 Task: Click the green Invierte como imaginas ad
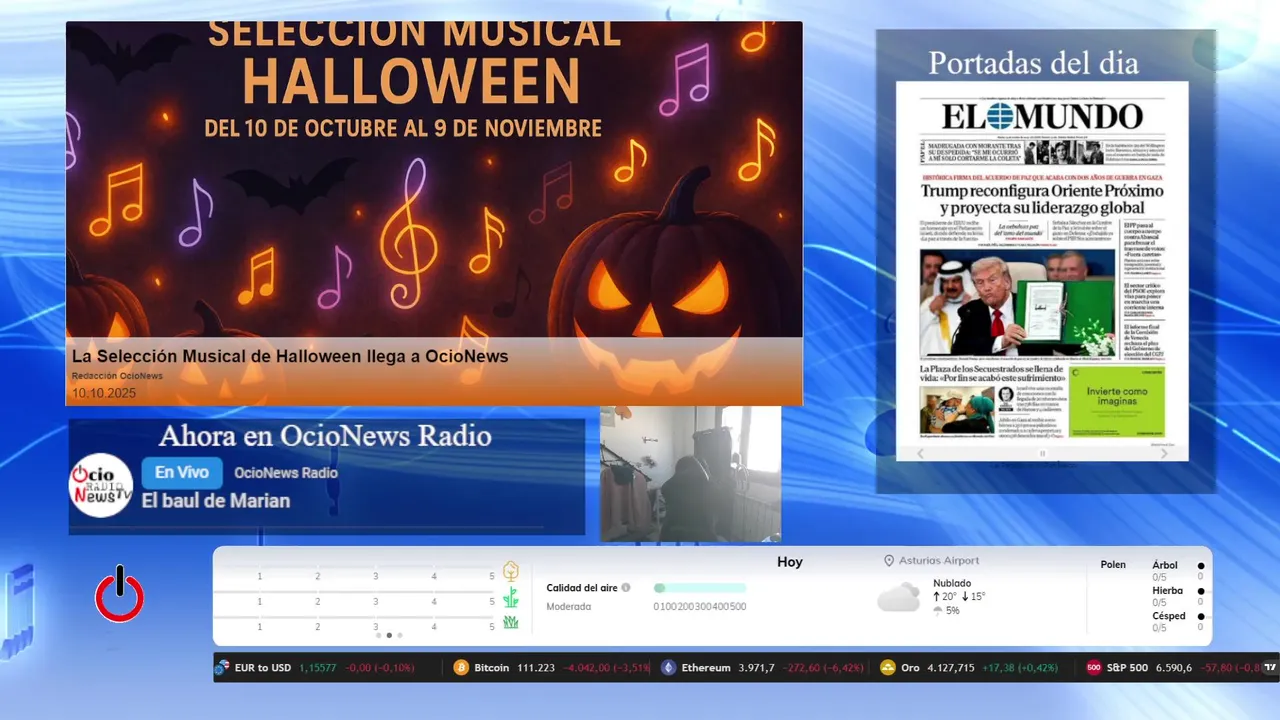(x=1117, y=401)
